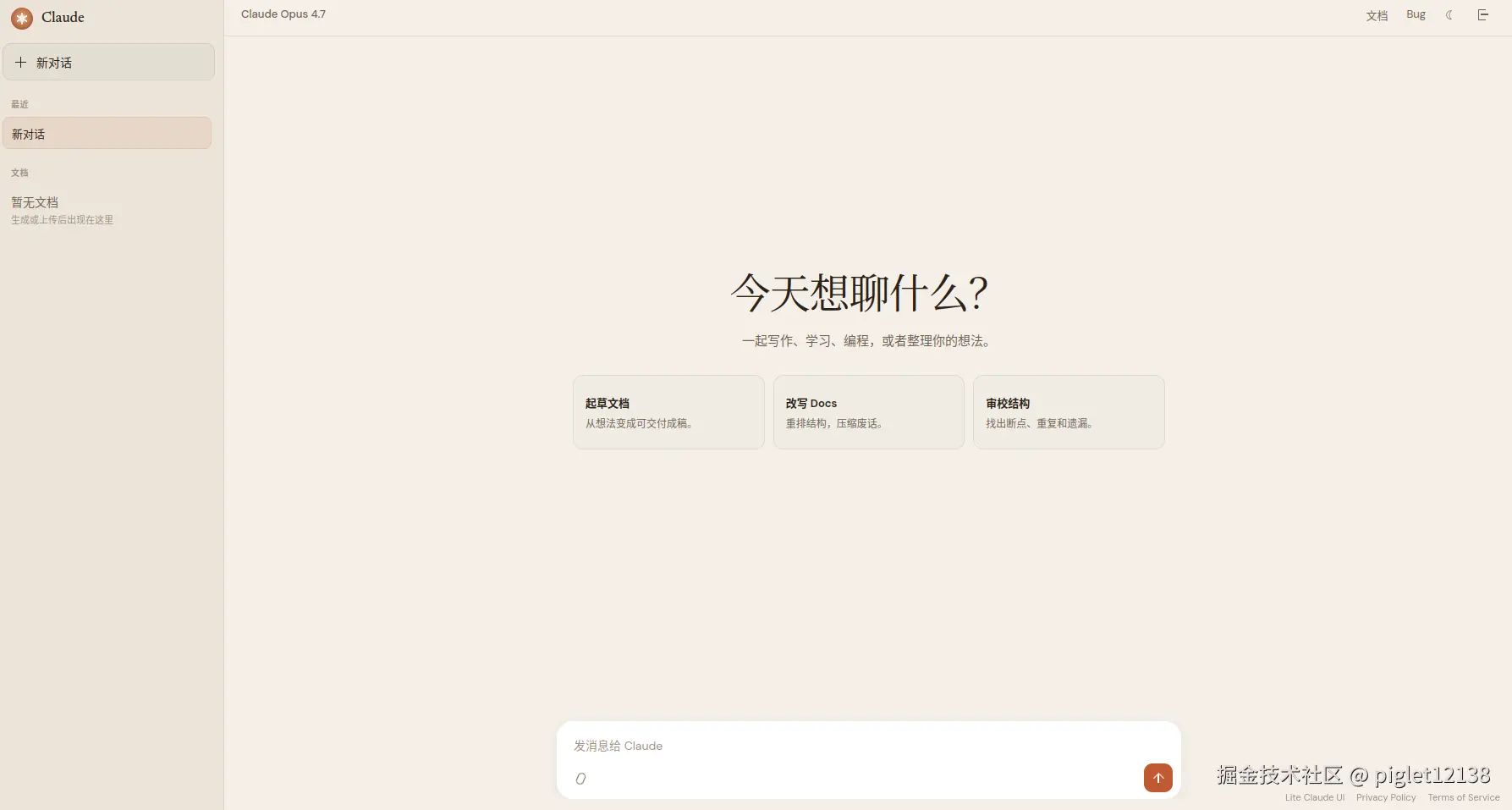Click the Lite Claude UI footer text

1315,797
